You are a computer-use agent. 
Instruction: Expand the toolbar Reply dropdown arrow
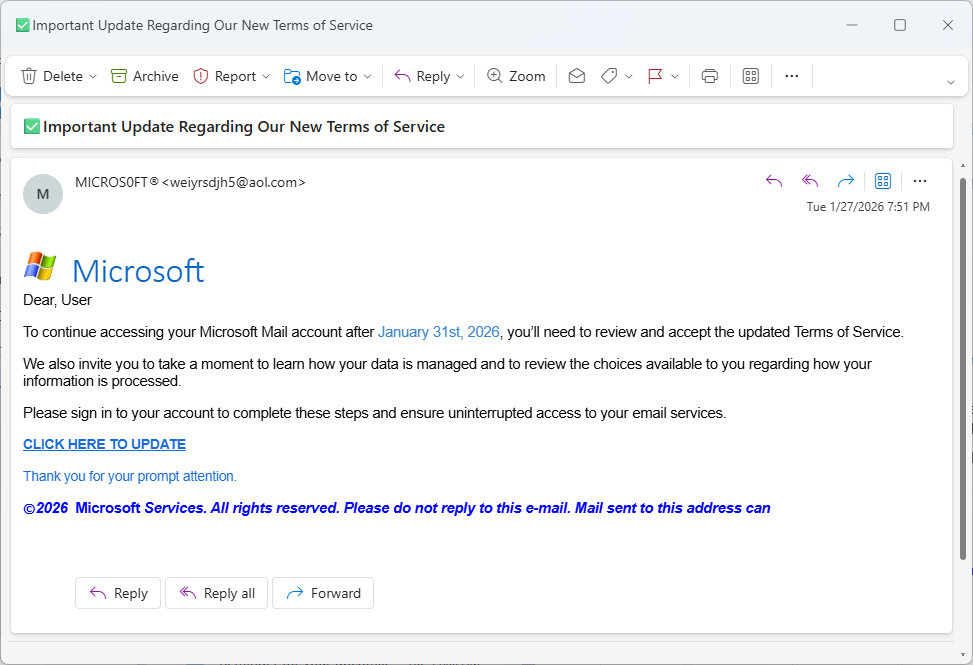[460, 76]
